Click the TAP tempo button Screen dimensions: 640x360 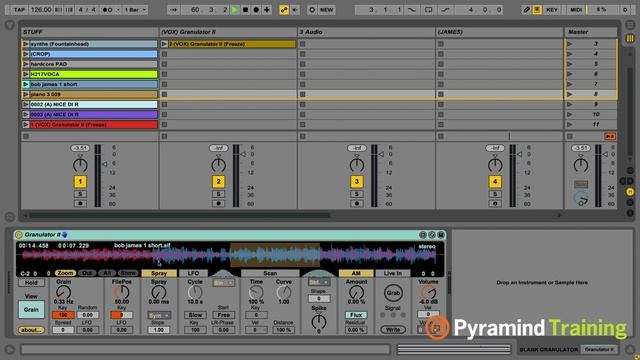(19, 10)
